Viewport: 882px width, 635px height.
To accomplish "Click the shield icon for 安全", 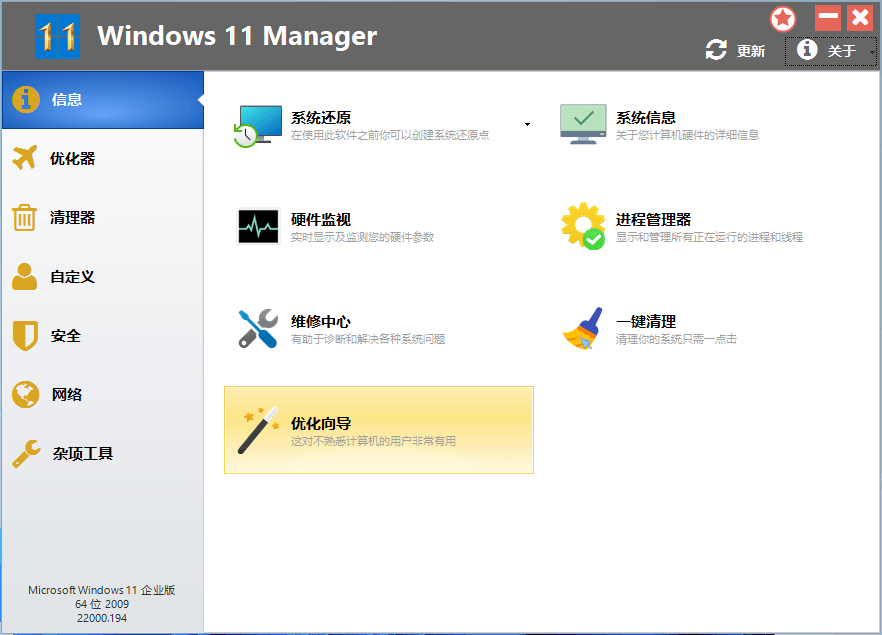I will coord(27,335).
